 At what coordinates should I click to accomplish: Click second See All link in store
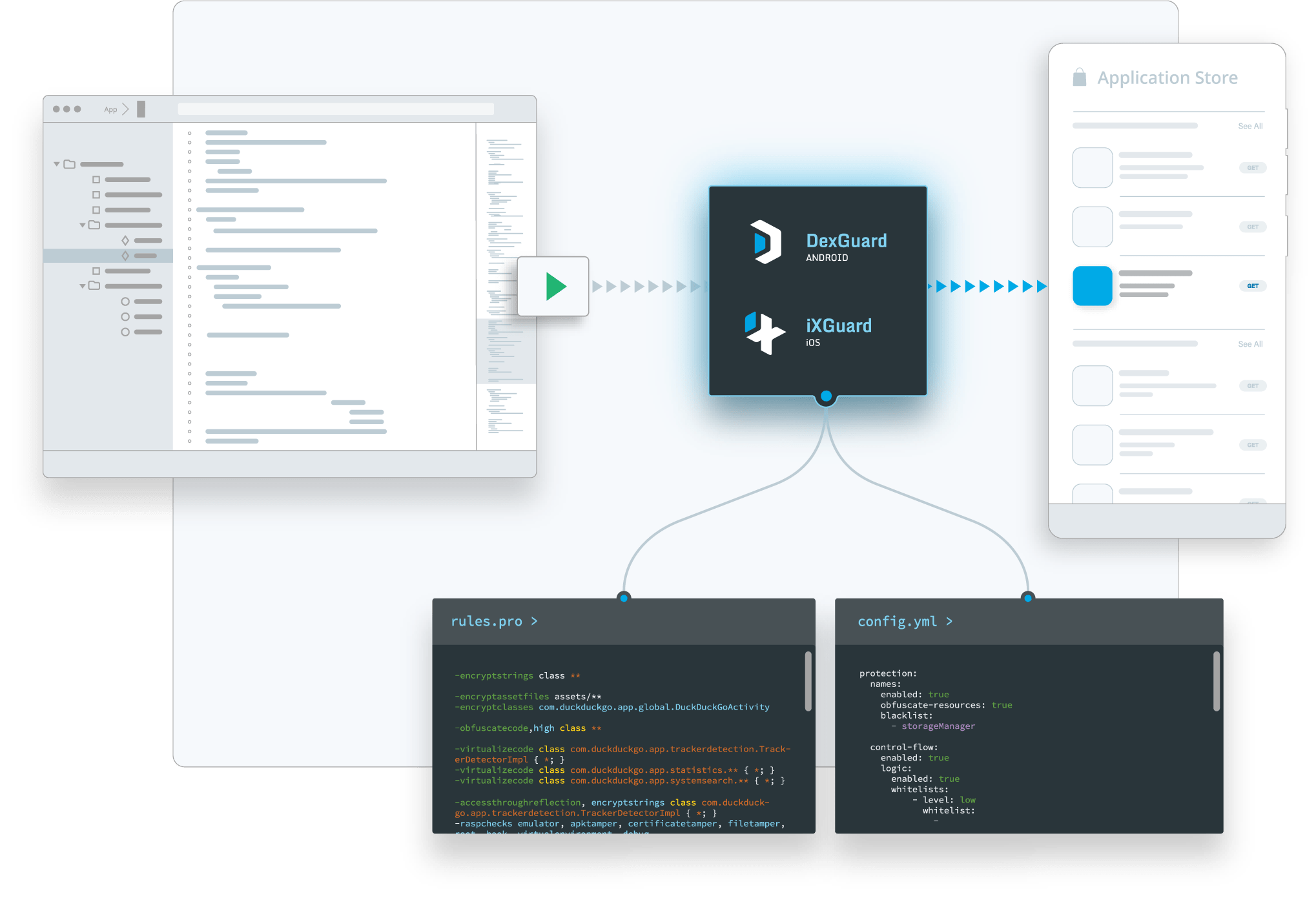pos(1249,344)
